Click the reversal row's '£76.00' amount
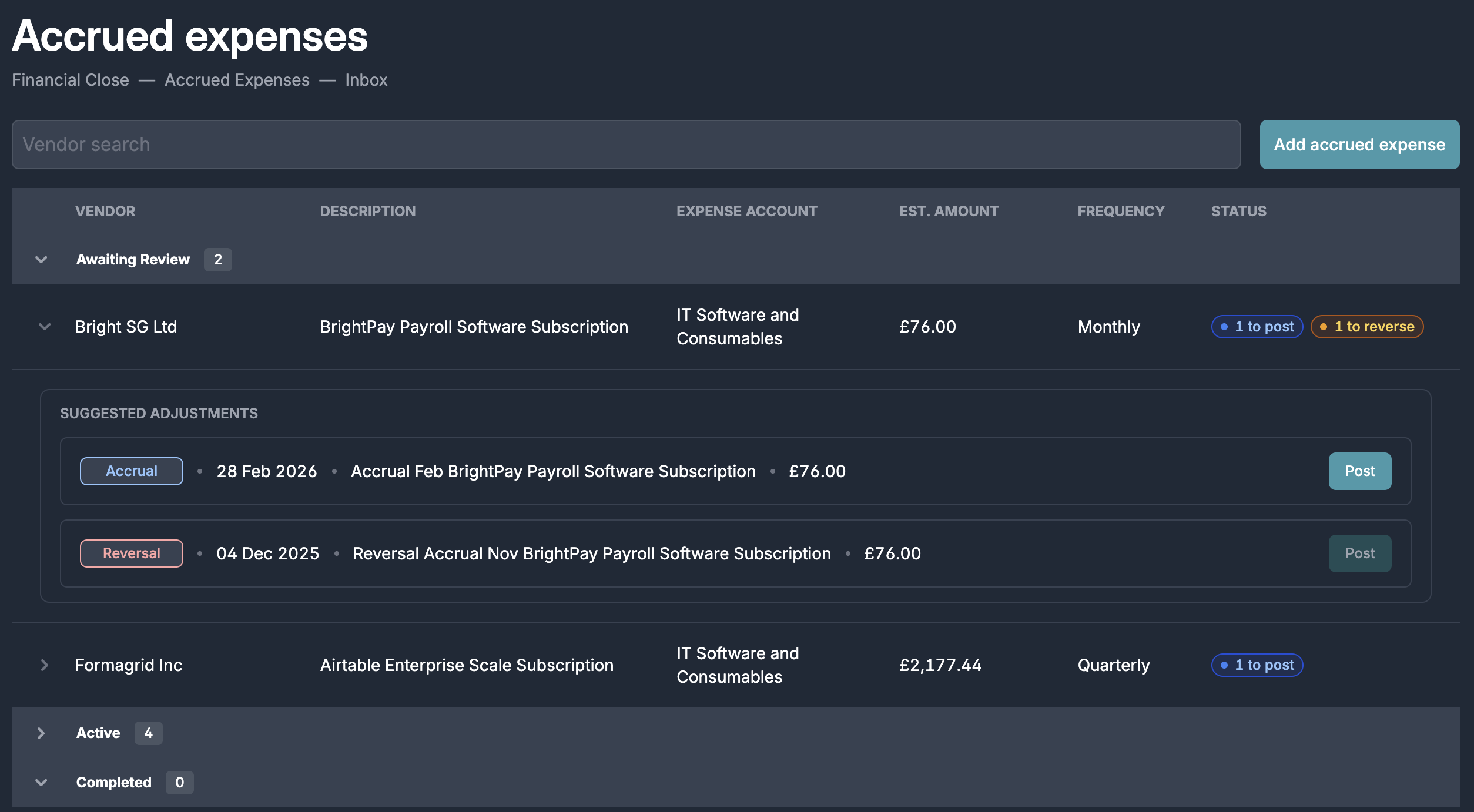Screen dimensions: 1474x812 892,553
